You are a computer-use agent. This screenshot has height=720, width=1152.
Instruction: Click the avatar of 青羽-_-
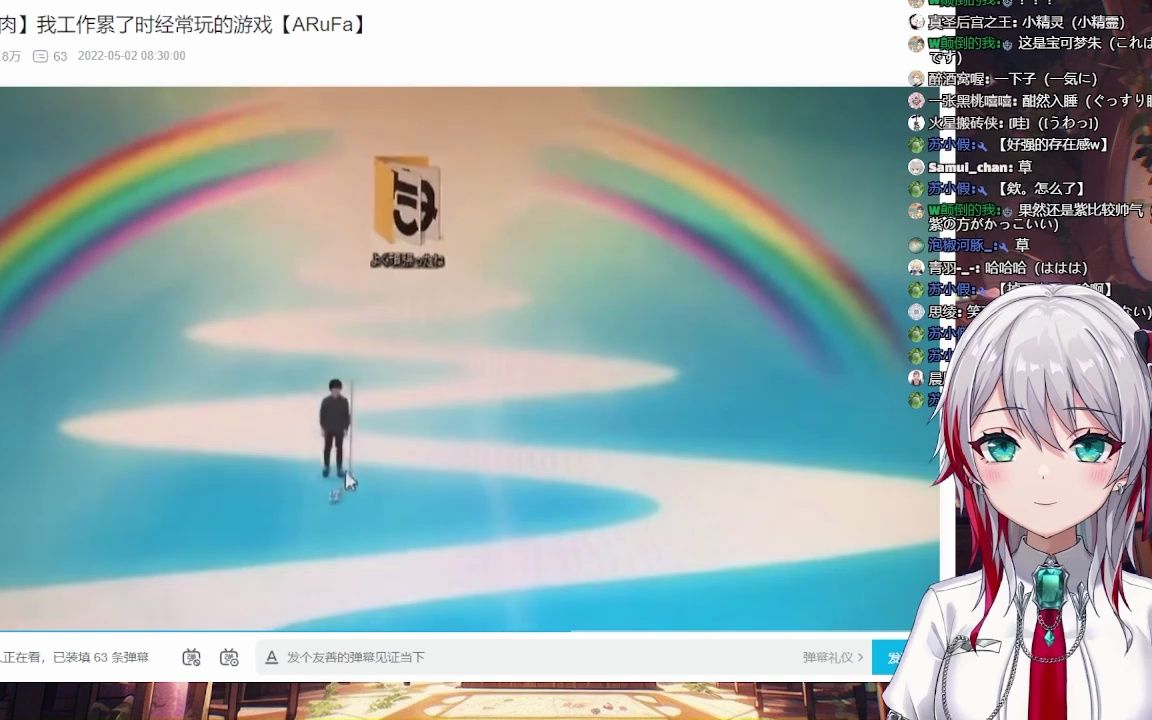[x=916, y=267]
